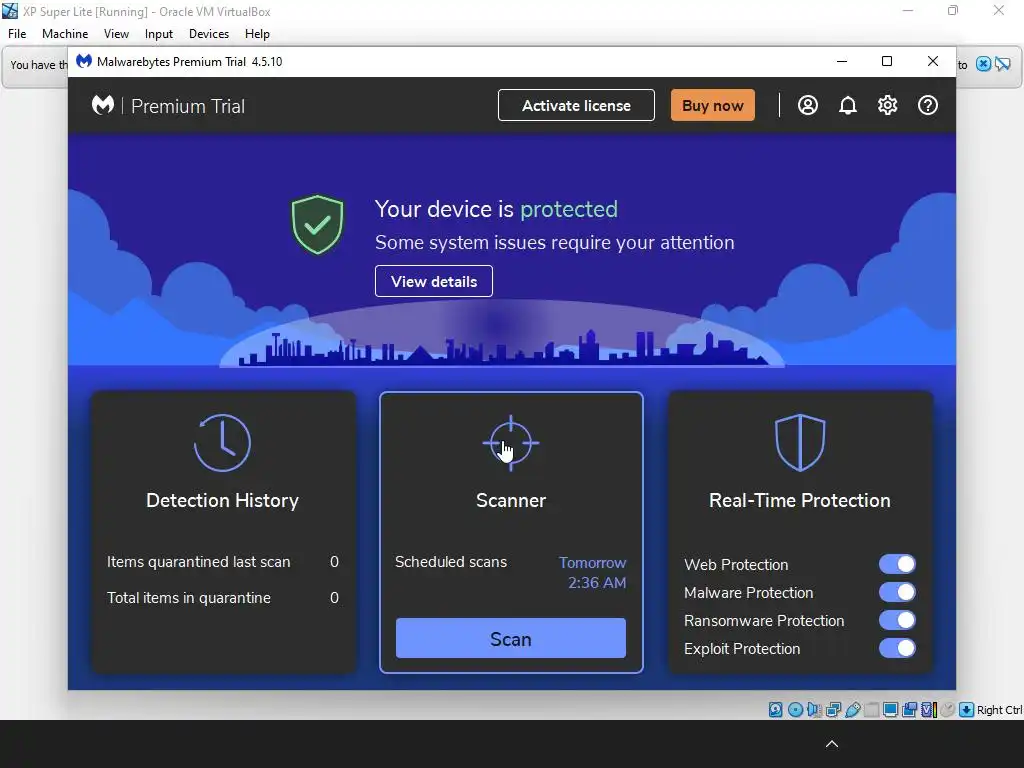Click the Exploit Protection label
Screen dimensions: 1024x768
(x=742, y=648)
